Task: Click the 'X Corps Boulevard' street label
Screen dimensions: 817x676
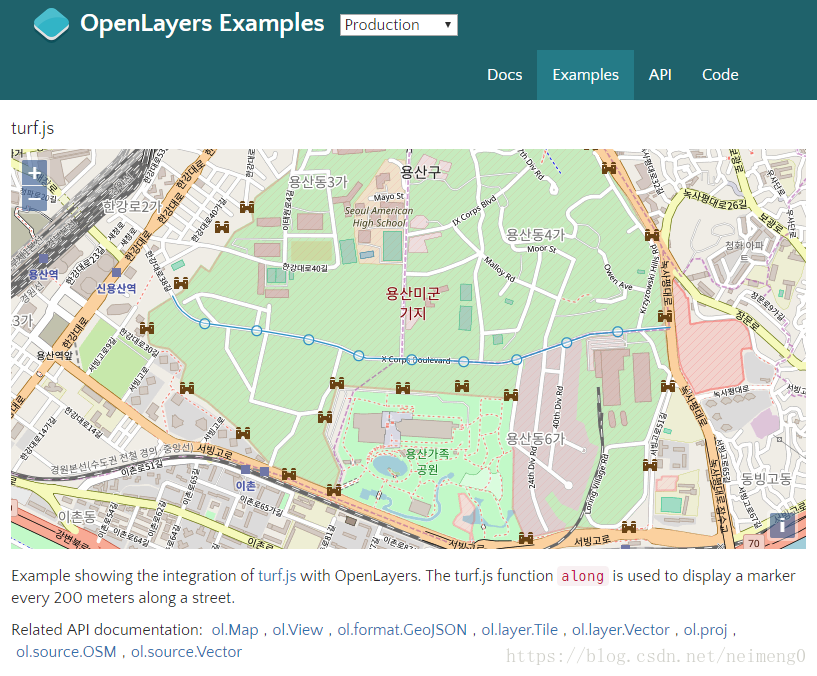Action: (x=416, y=360)
